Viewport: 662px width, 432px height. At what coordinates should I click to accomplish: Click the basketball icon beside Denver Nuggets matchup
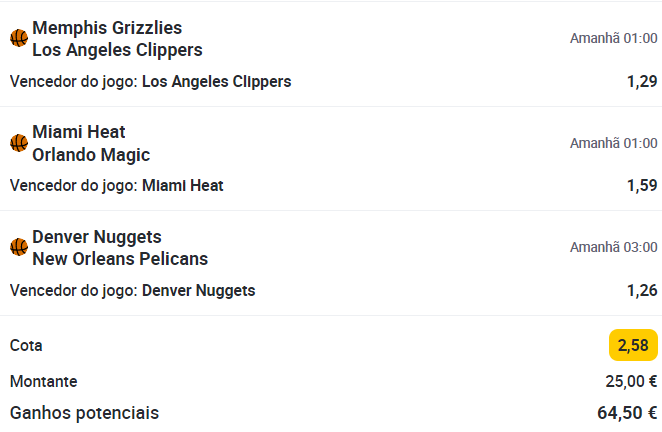19,247
